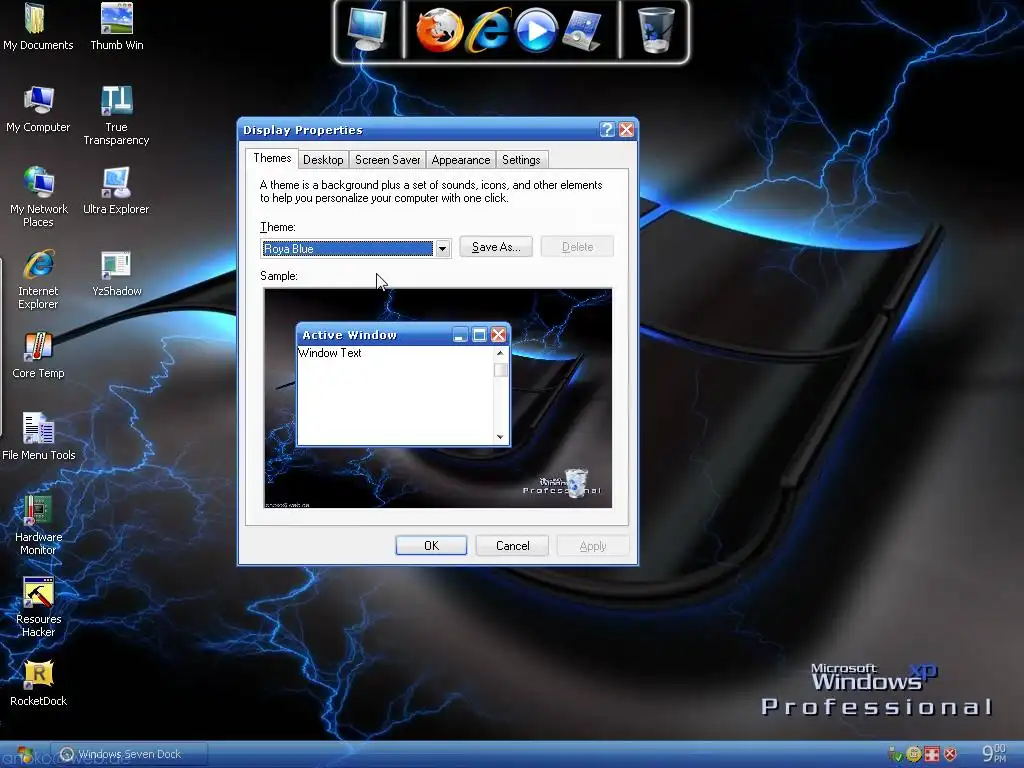Launch Ultra Explorer desktop icon
Image resolution: width=1024 pixels, height=768 pixels.
tap(116, 191)
